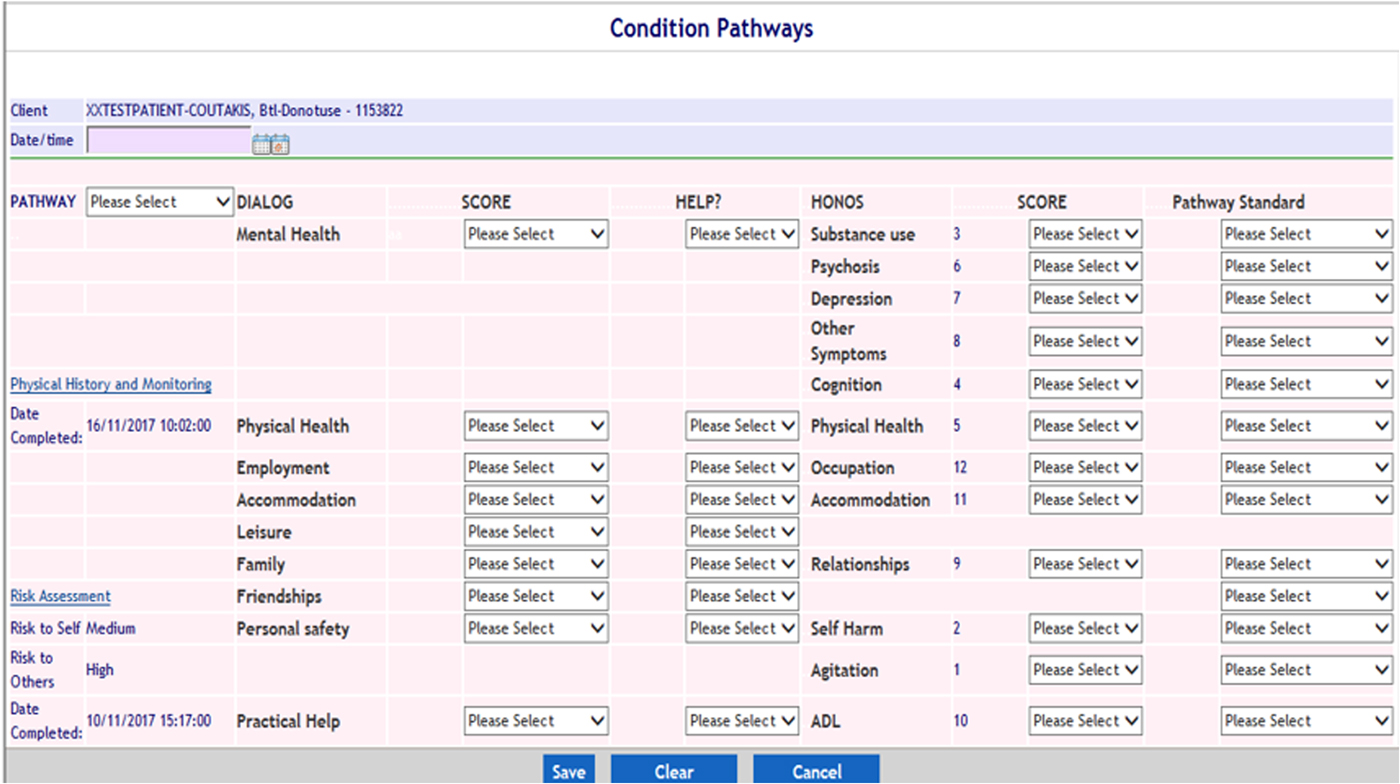Hit the Cancel button
Viewport: 1400px width, 784px height.
(x=816, y=771)
